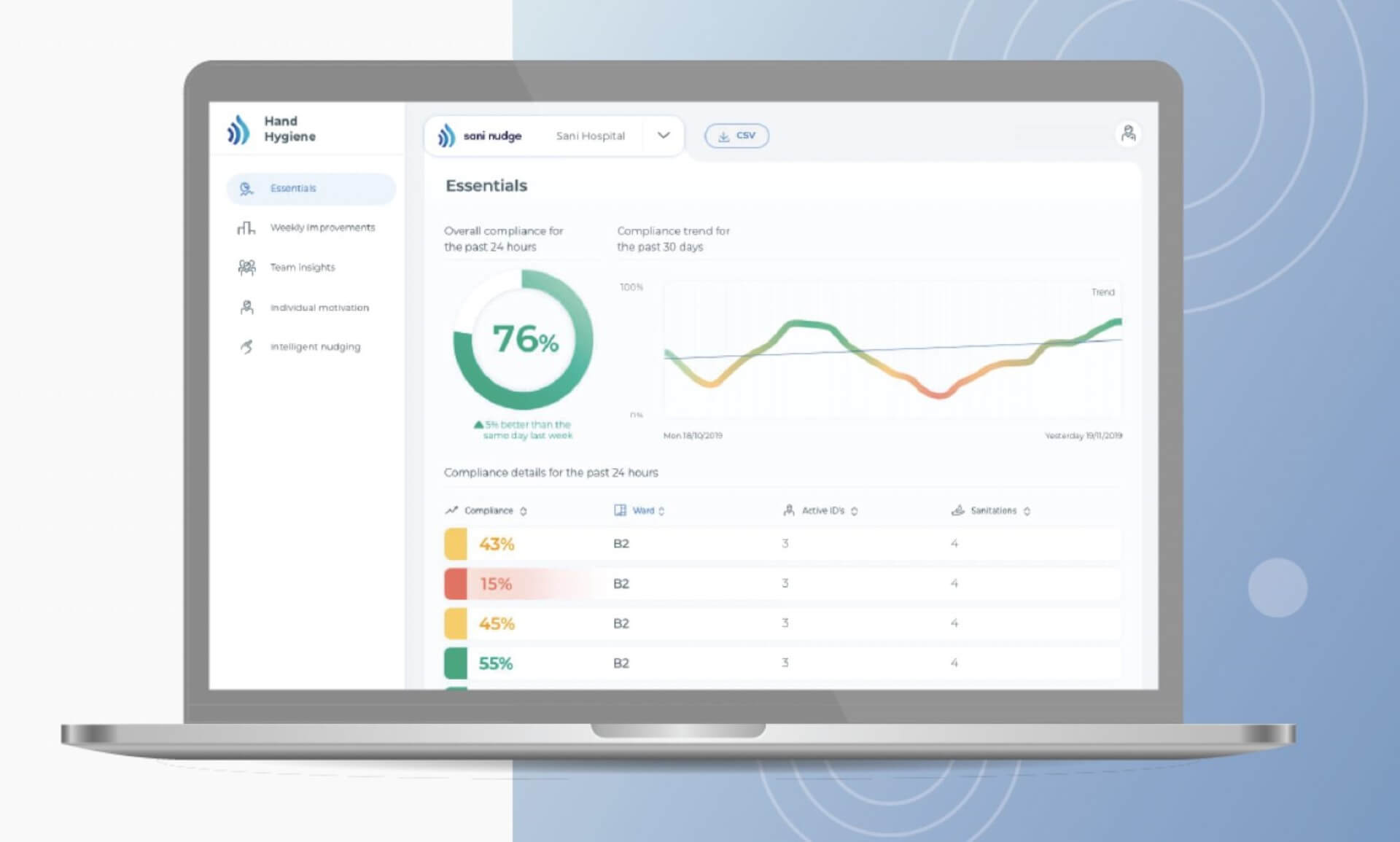This screenshot has width=1400, height=842.
Task: Open Weekly improvements menu item
Action: click(322, 228)
